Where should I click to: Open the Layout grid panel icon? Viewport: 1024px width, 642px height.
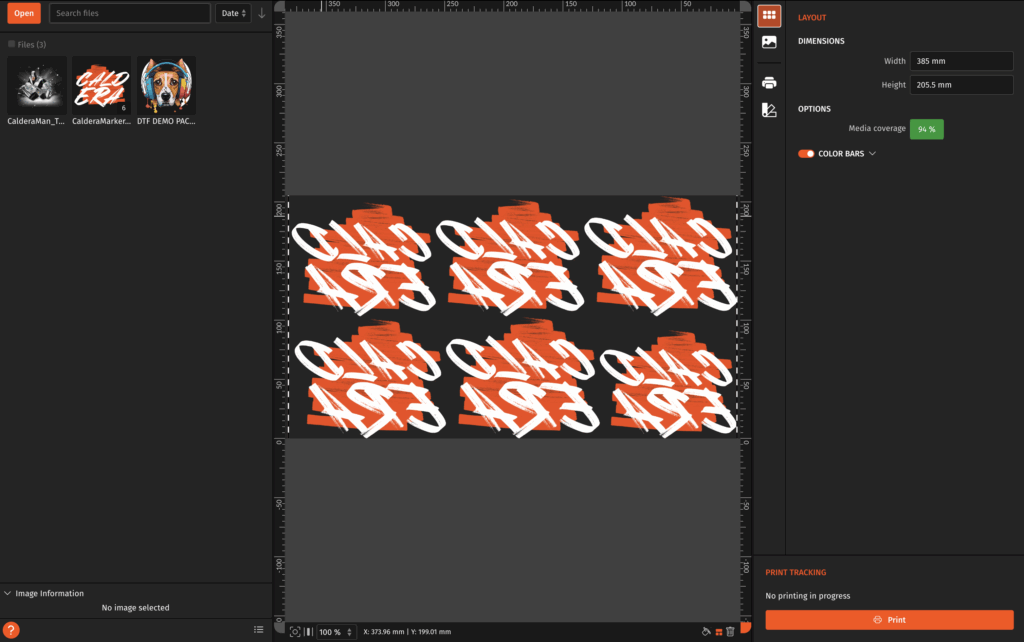point(768,15)
